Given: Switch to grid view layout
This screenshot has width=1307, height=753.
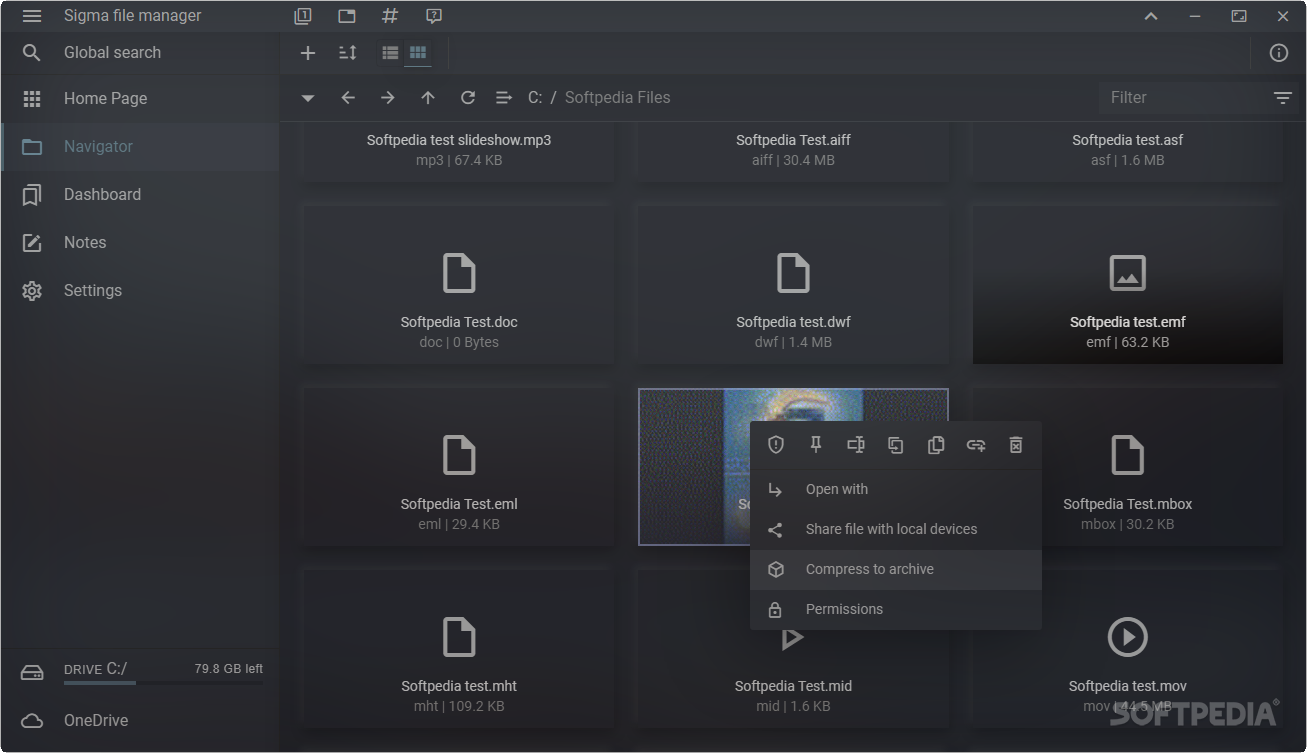Looking at the screenshot, I should pyautogui.click(x=418, y=53).
